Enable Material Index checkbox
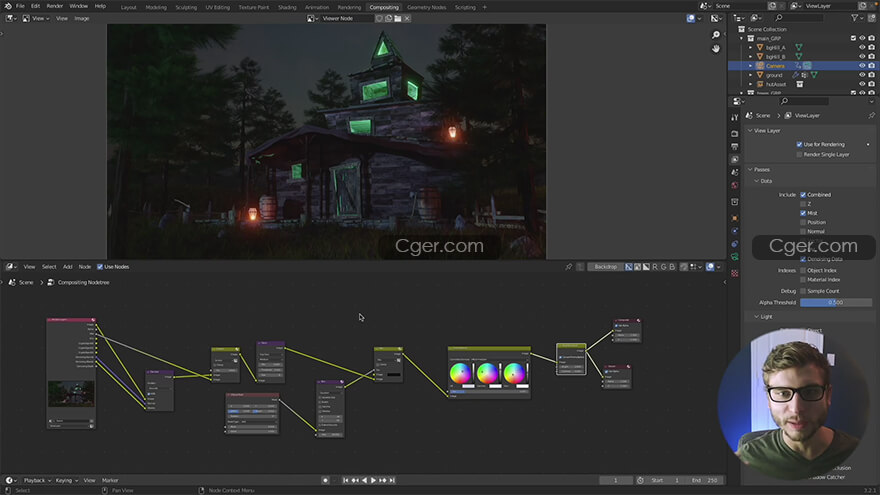Screen dimensions: 880x495 coord(803,279)
